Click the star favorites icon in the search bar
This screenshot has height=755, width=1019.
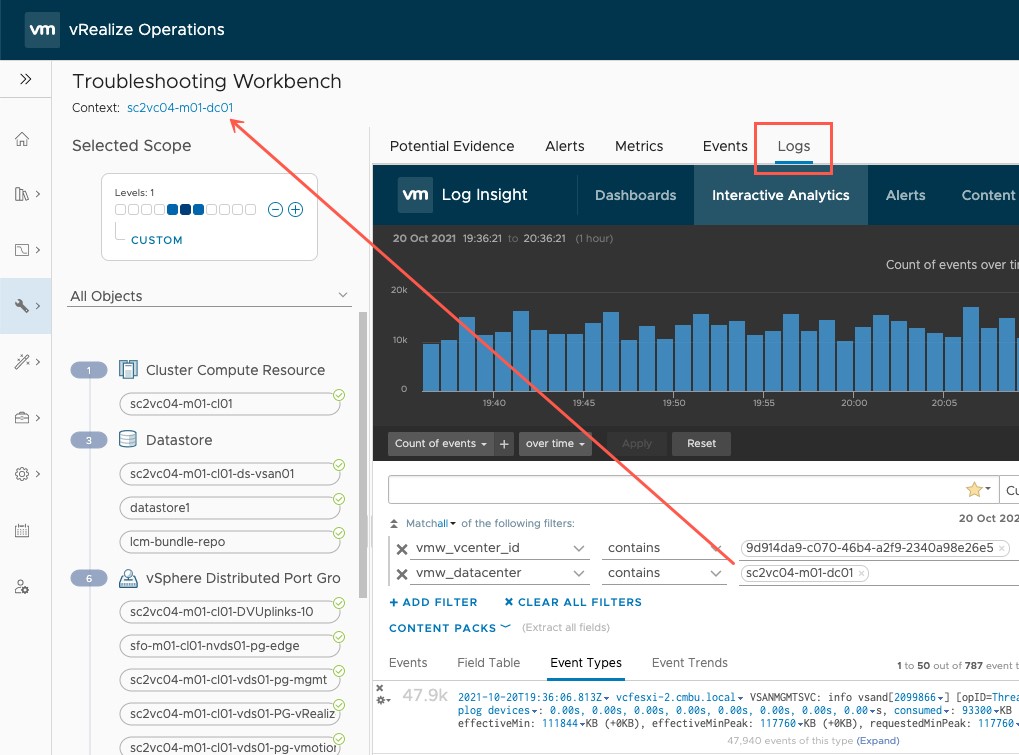point(974,490)
